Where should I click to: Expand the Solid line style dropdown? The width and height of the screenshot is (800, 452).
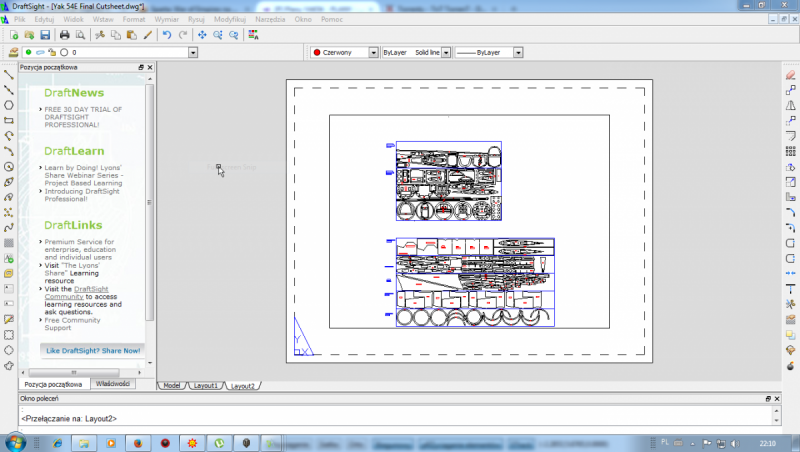coord(446,52)
